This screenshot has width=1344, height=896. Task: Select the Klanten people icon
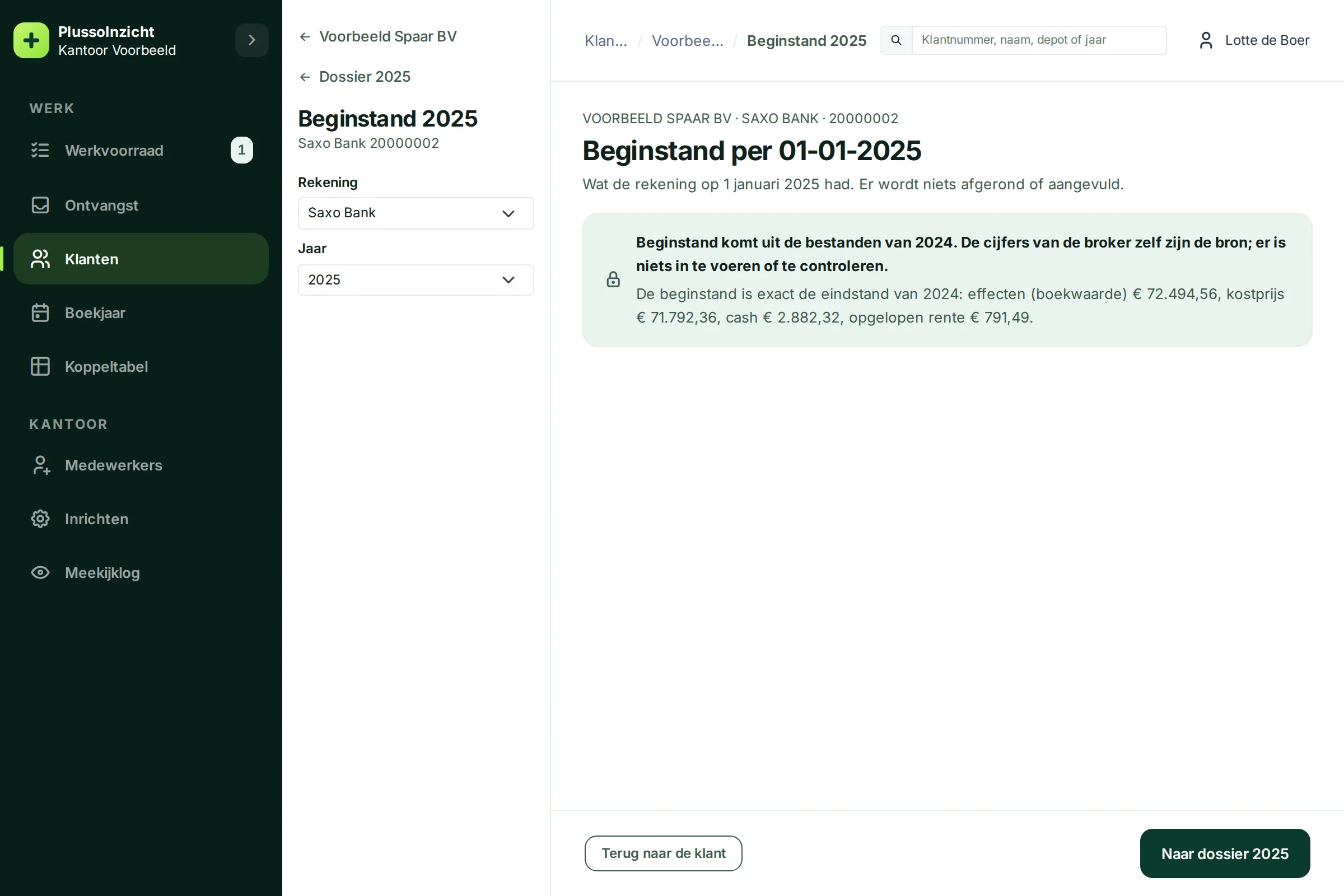(40, 259)
